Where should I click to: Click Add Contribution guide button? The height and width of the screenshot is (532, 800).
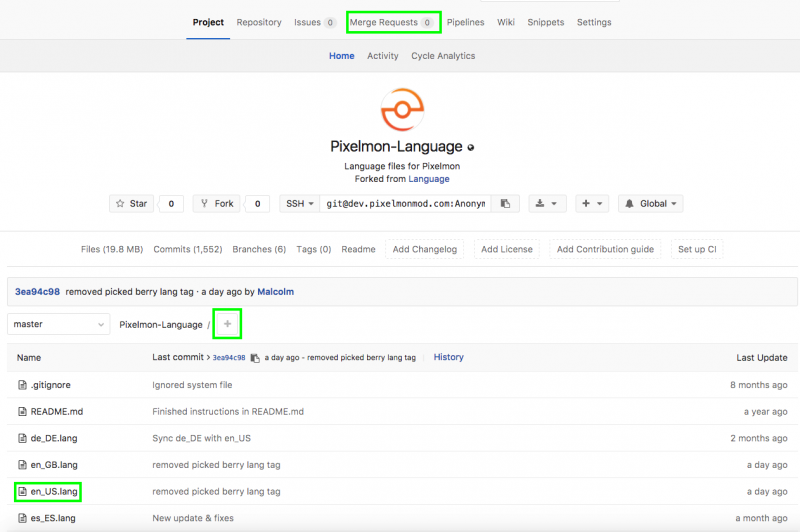pos(605,249)
